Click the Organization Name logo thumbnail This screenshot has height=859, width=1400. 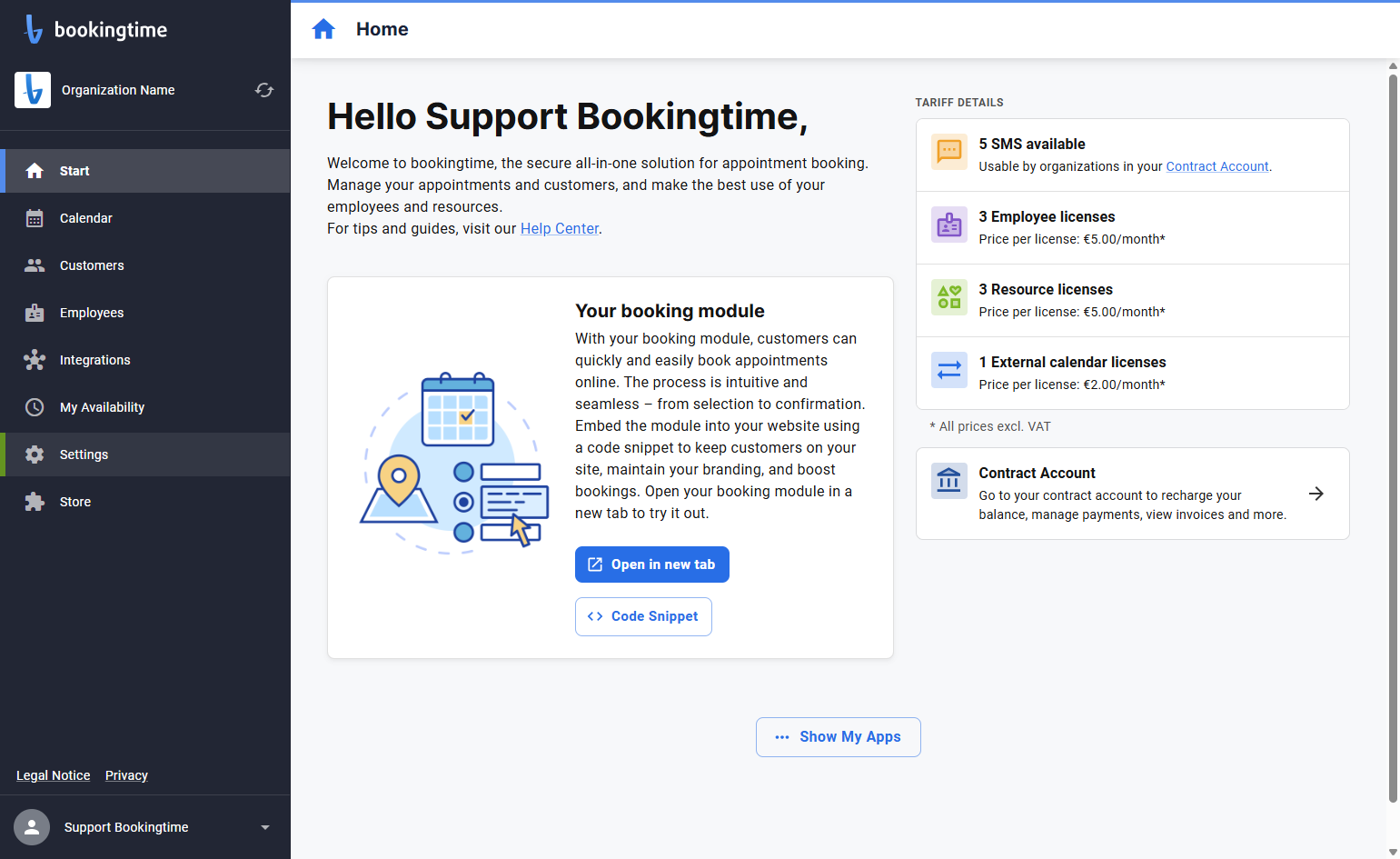click(33, 90)
